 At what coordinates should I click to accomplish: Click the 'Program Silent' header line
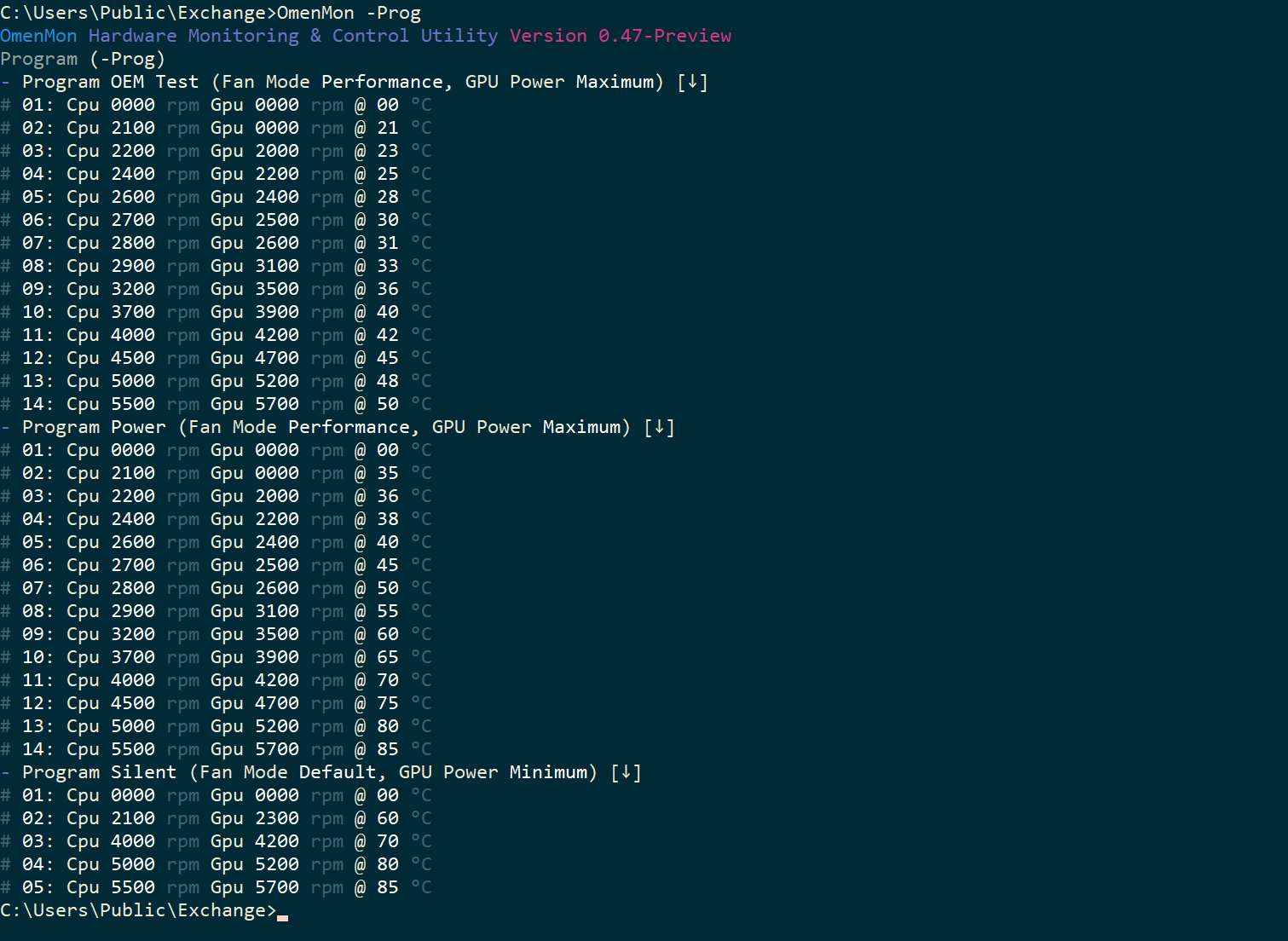(x=321, y=772)
